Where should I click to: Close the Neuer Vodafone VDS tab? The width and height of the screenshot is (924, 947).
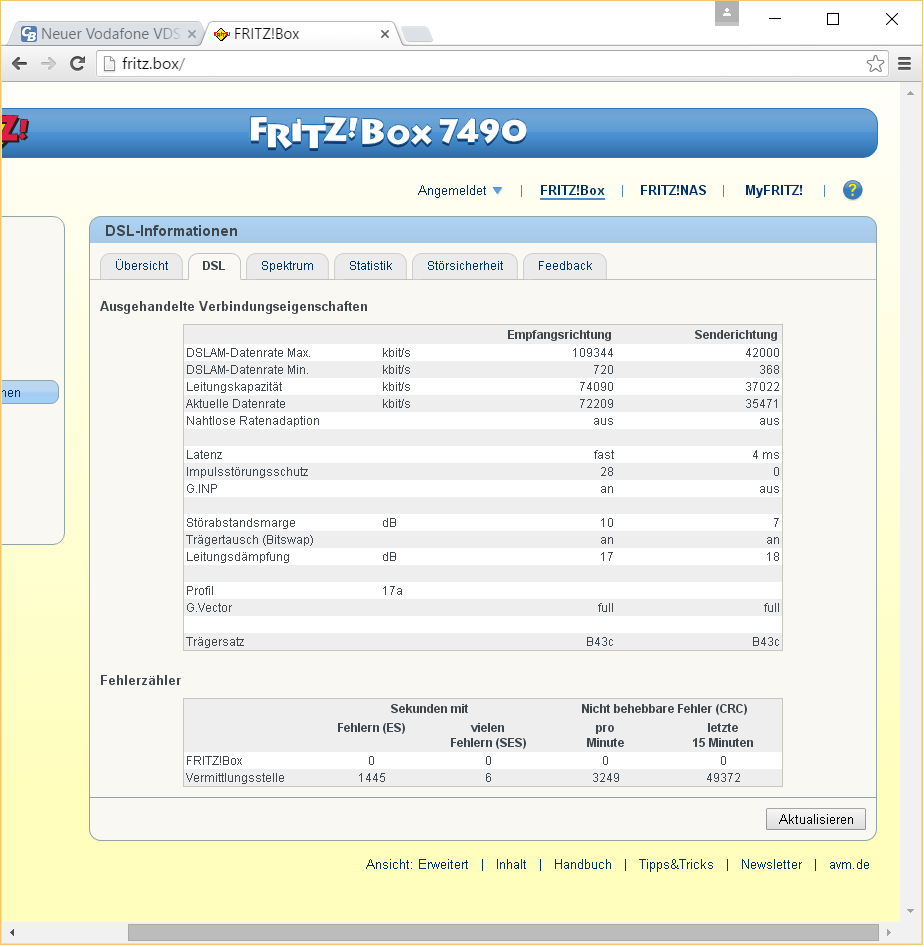point(192,34)
